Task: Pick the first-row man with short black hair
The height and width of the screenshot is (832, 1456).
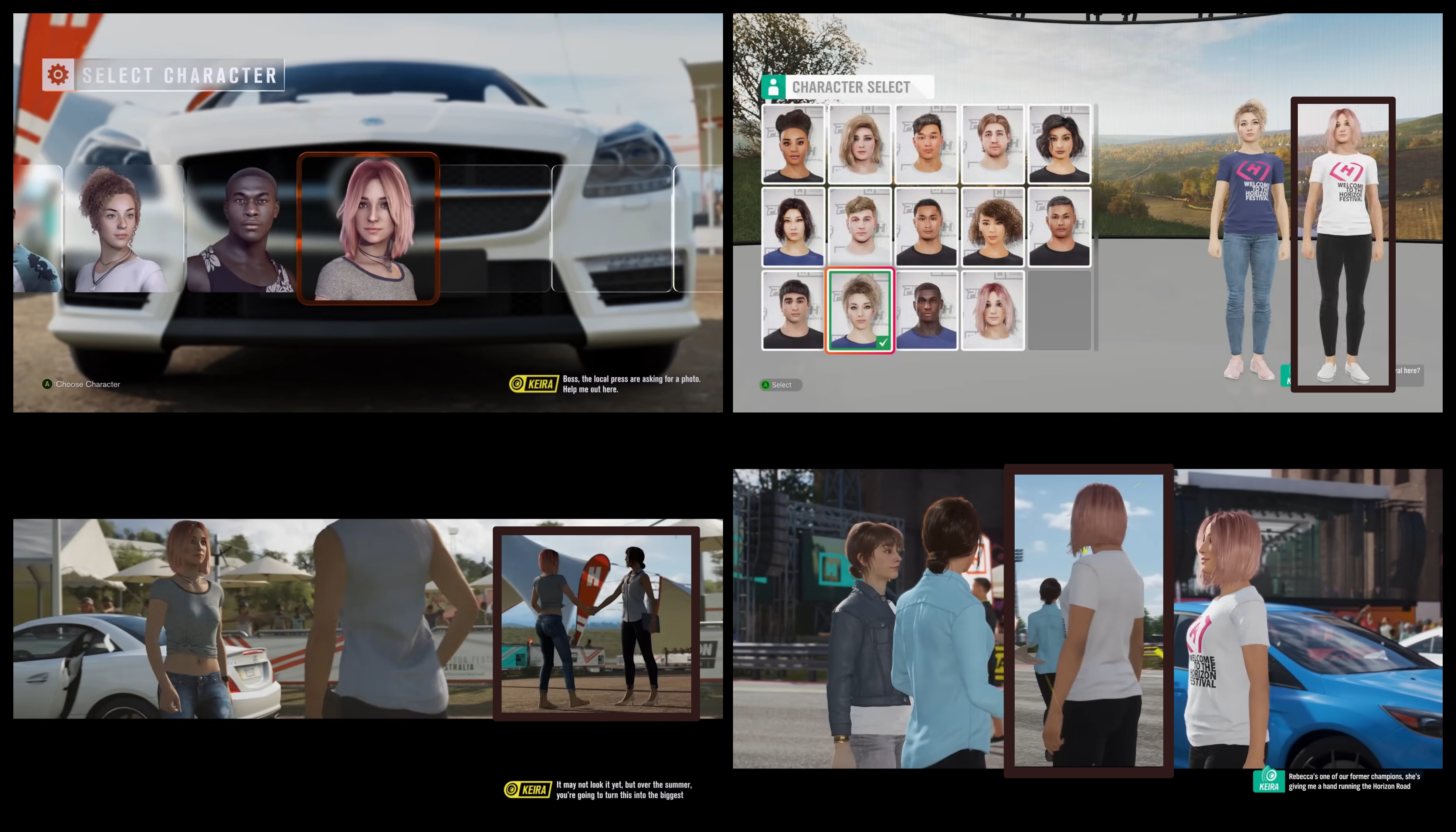Action: pos(926,144)
